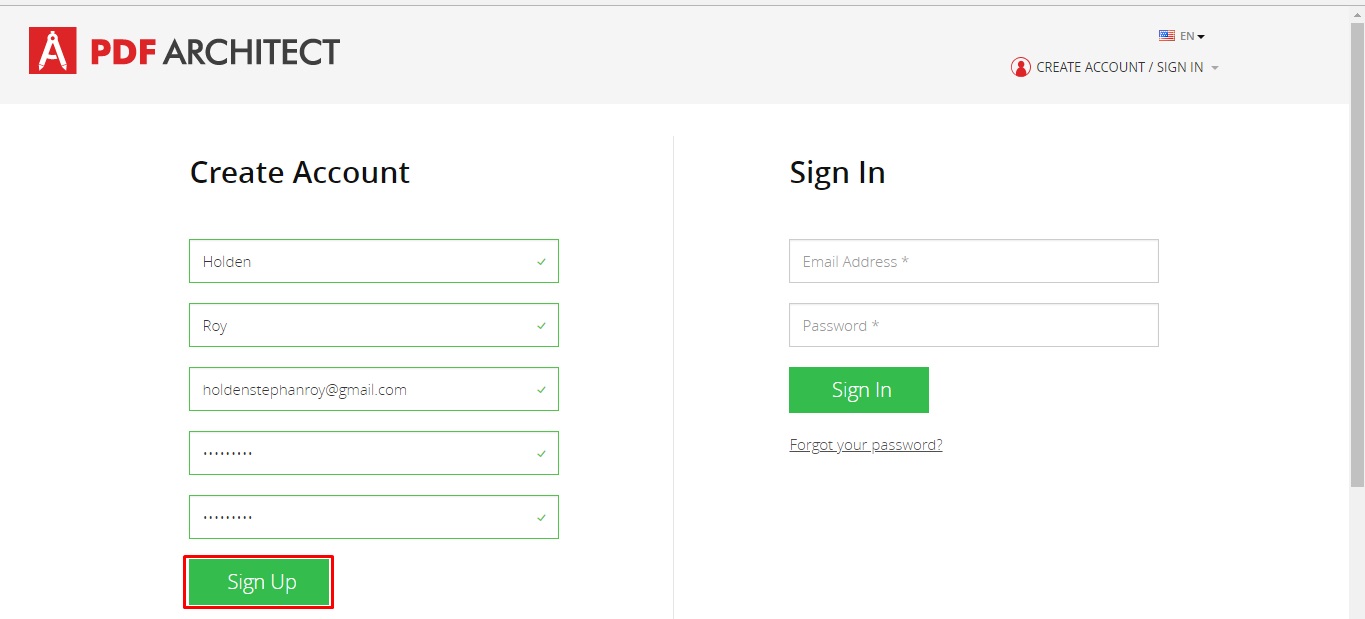1365x619 pixels.
Task: Open the CREATE ACCOUNT / SIGN IN menu
Action: coord(1119,67)
